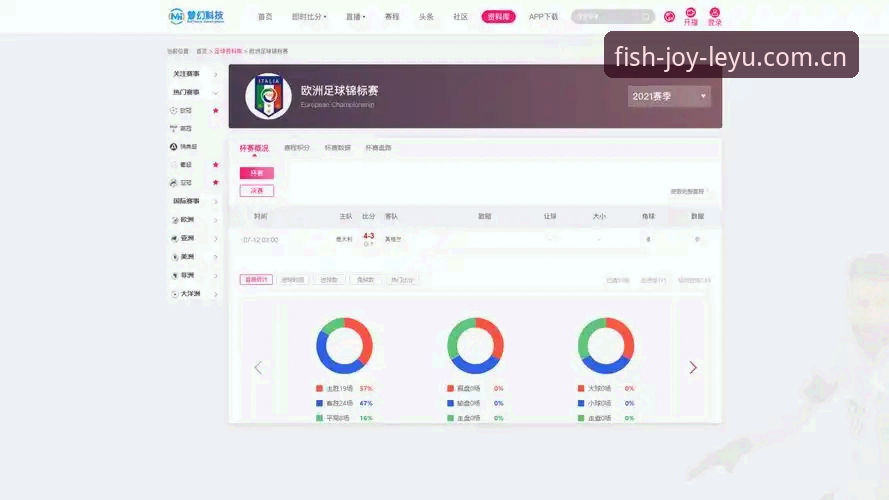Expand the 国际赛事 sidebar section
Viewport: 889px width, 500px height.
196,201
